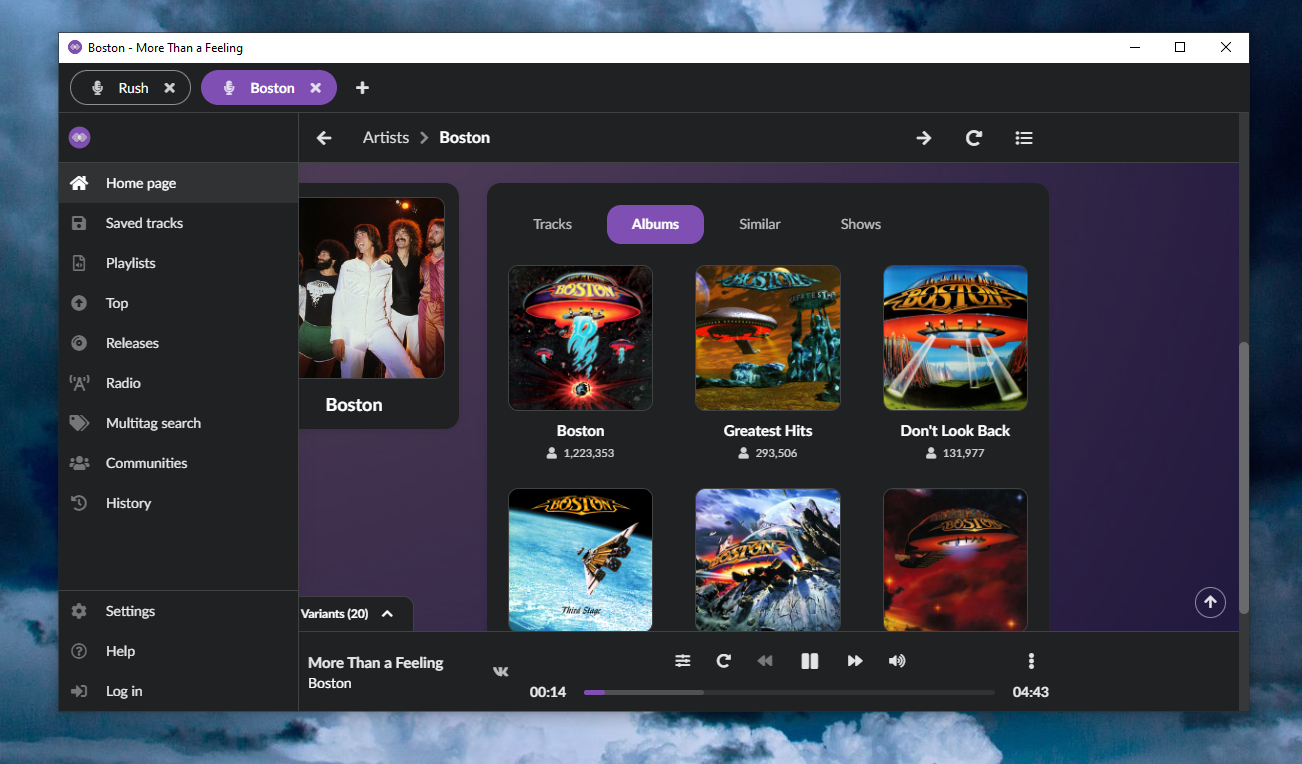Click the Home page house icon
Image resolution: width=1302 pixels, height=764 pixels.
pyautogui.click(x=79, y=183)
